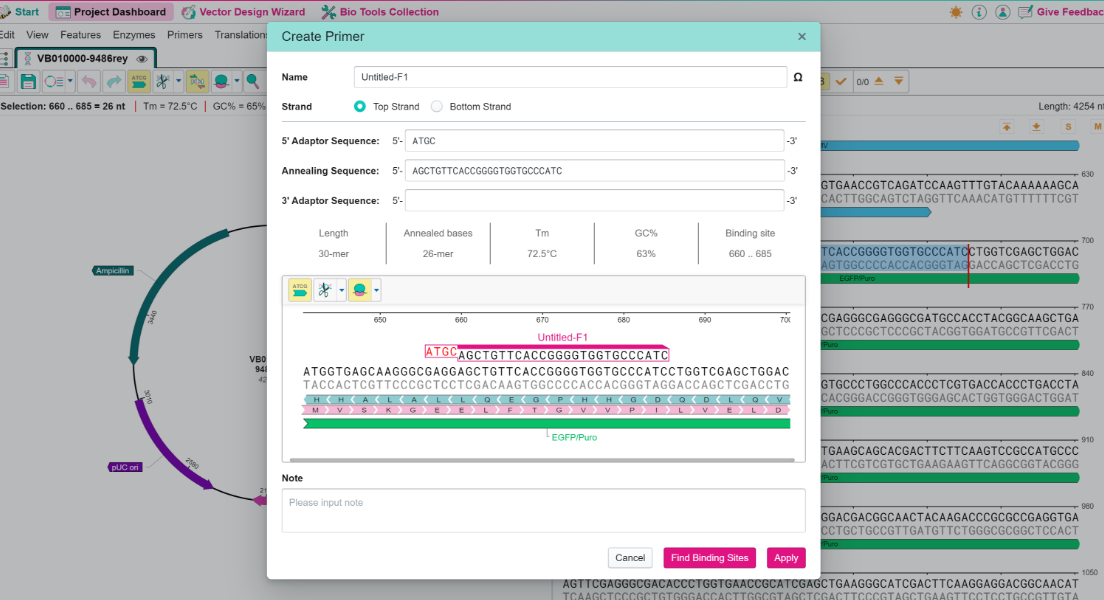Toggle the ATCG sequence display icon in the main toolbar
The width and height of the screenshot is (1104, 600).
pos(139,82)
